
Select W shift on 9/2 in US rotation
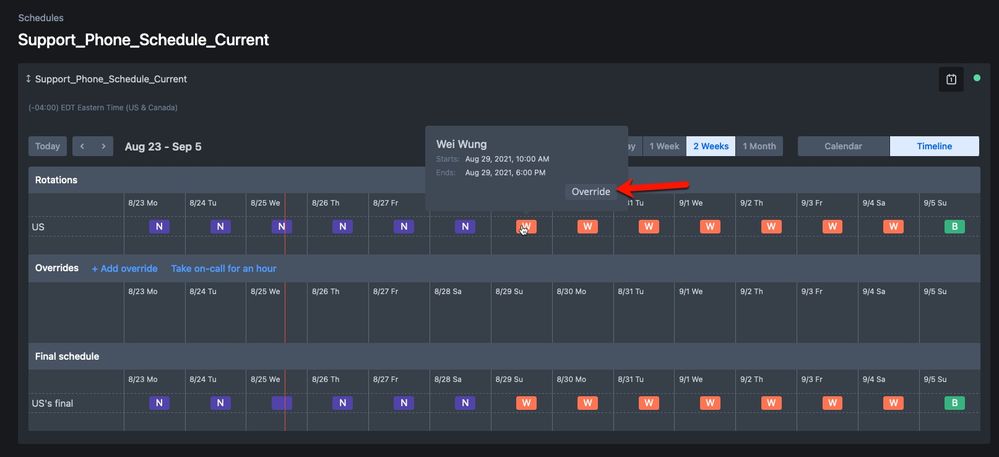771,226
